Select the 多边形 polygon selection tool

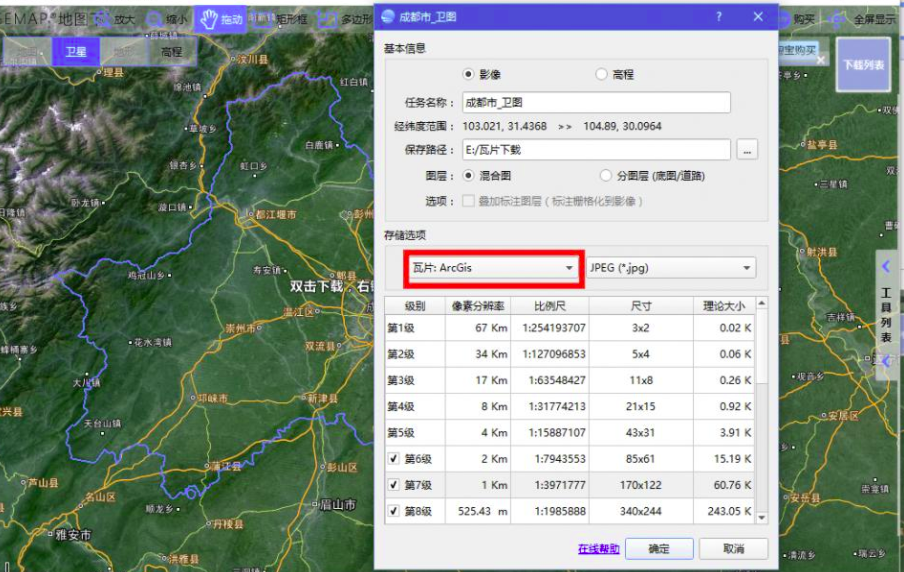tap(345, 20)
